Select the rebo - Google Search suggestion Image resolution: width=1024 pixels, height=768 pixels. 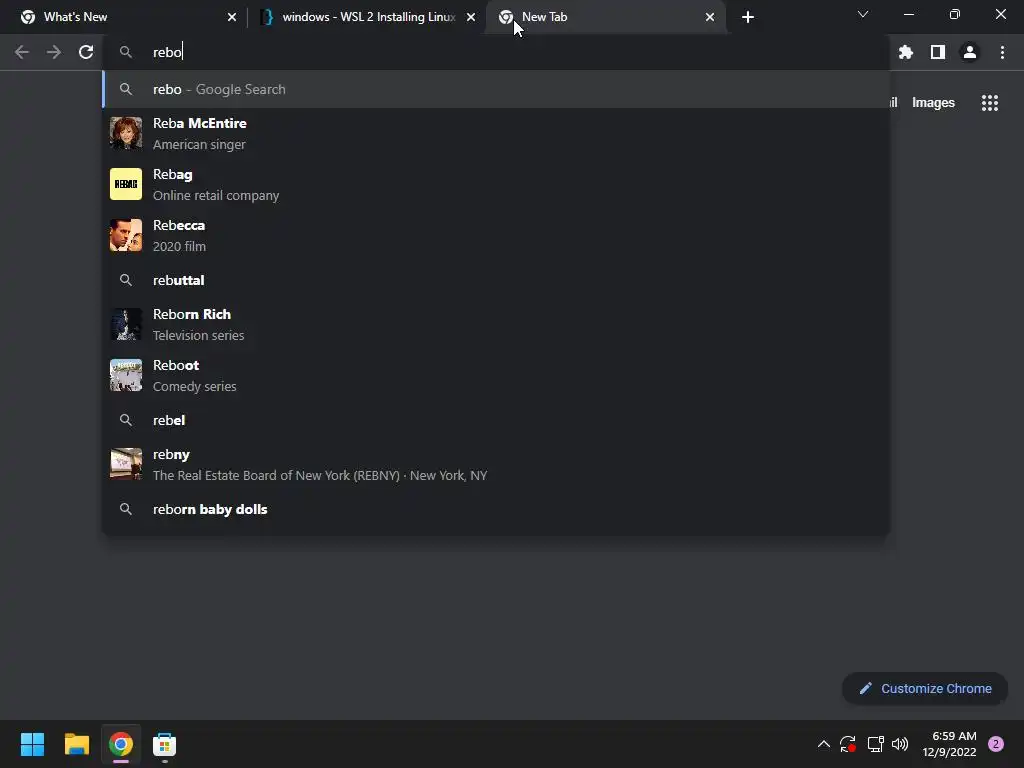496,89
